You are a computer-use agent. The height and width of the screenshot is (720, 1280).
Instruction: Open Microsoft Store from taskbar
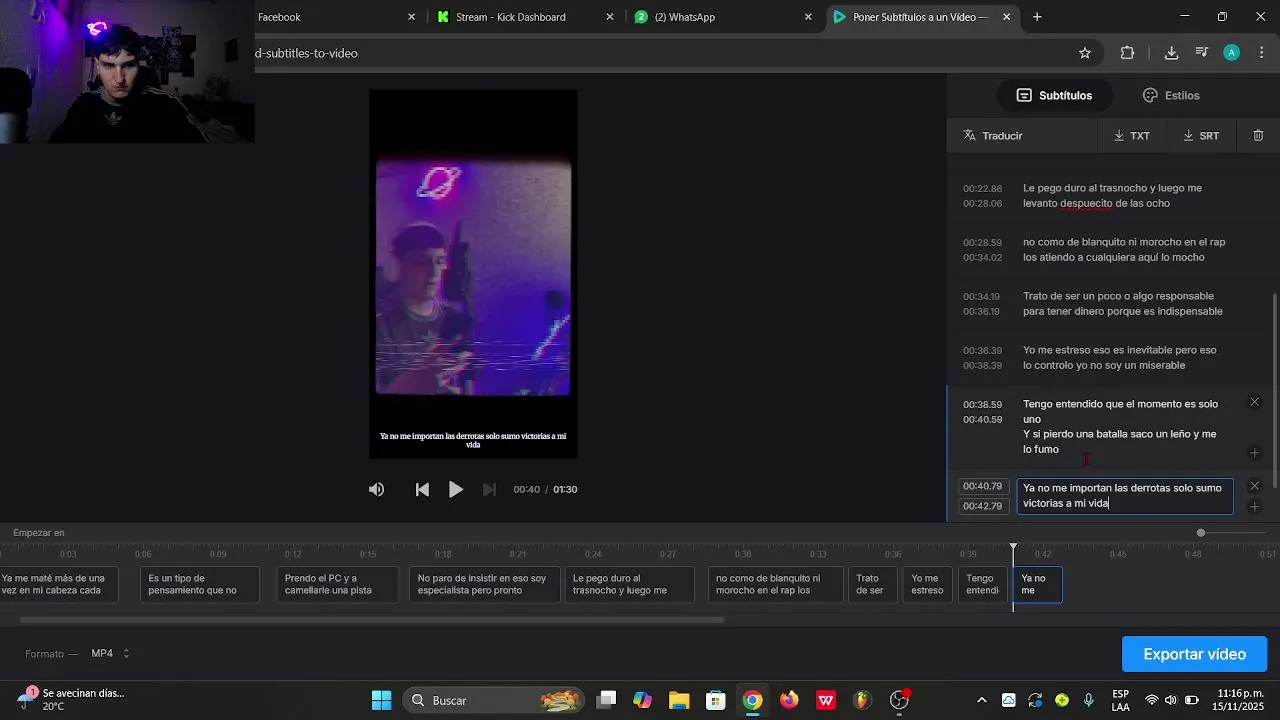pos(715,700)
